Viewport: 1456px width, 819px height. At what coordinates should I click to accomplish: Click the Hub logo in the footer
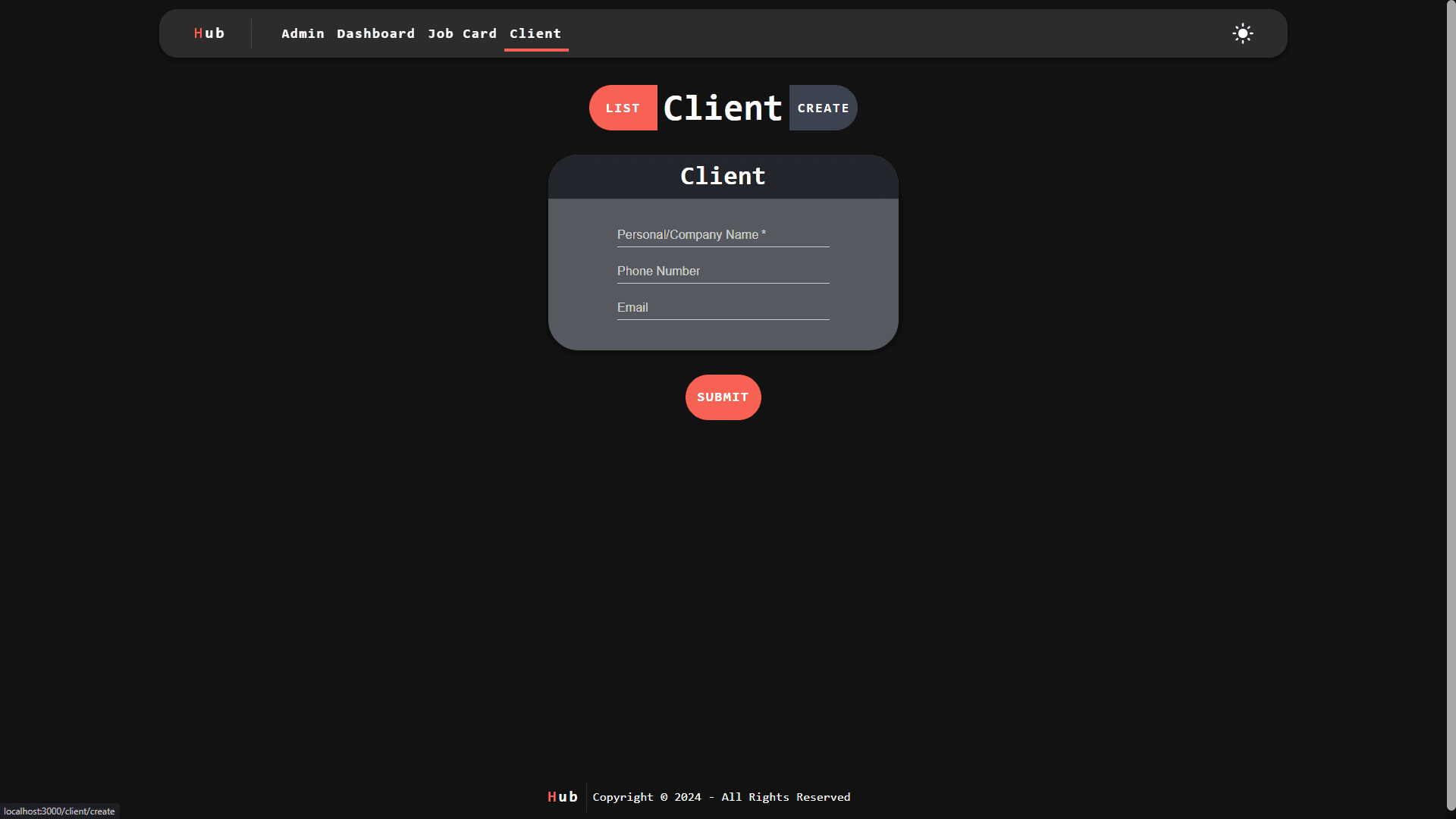[561, 796]
